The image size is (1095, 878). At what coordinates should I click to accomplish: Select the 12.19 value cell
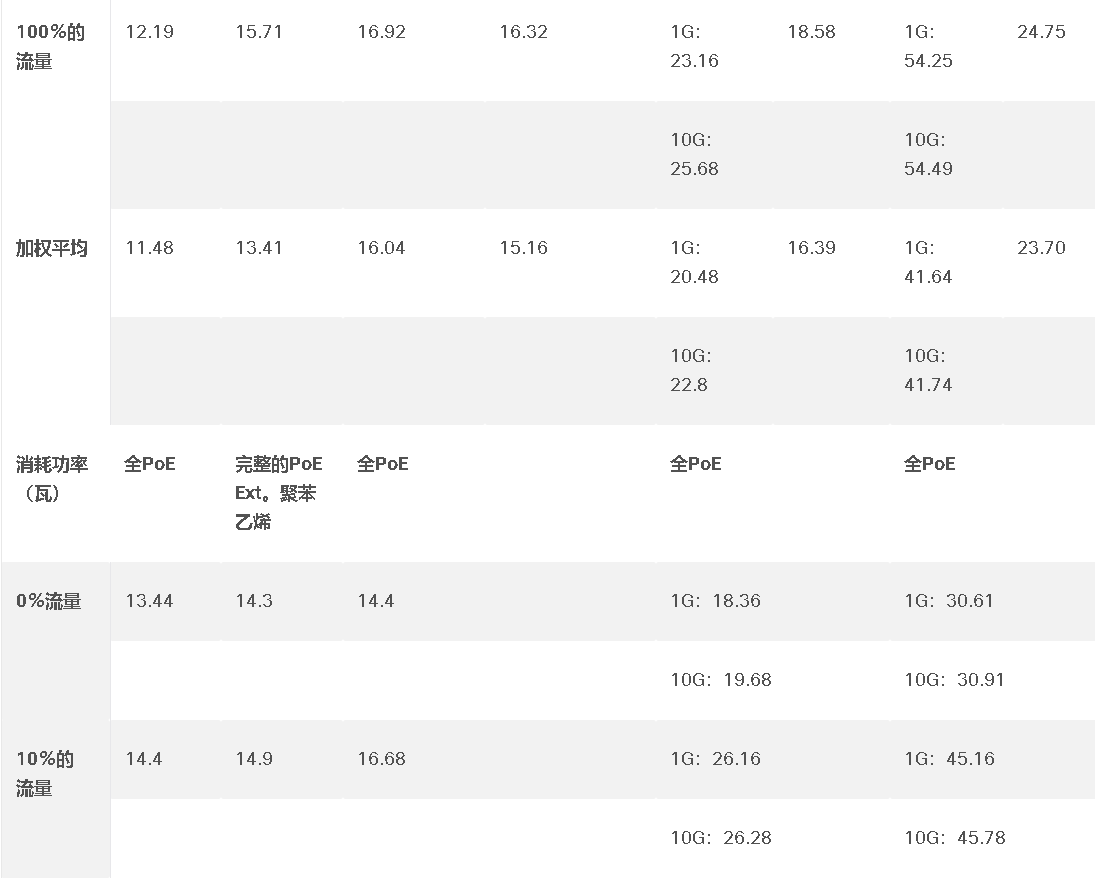tap(149, 31)
